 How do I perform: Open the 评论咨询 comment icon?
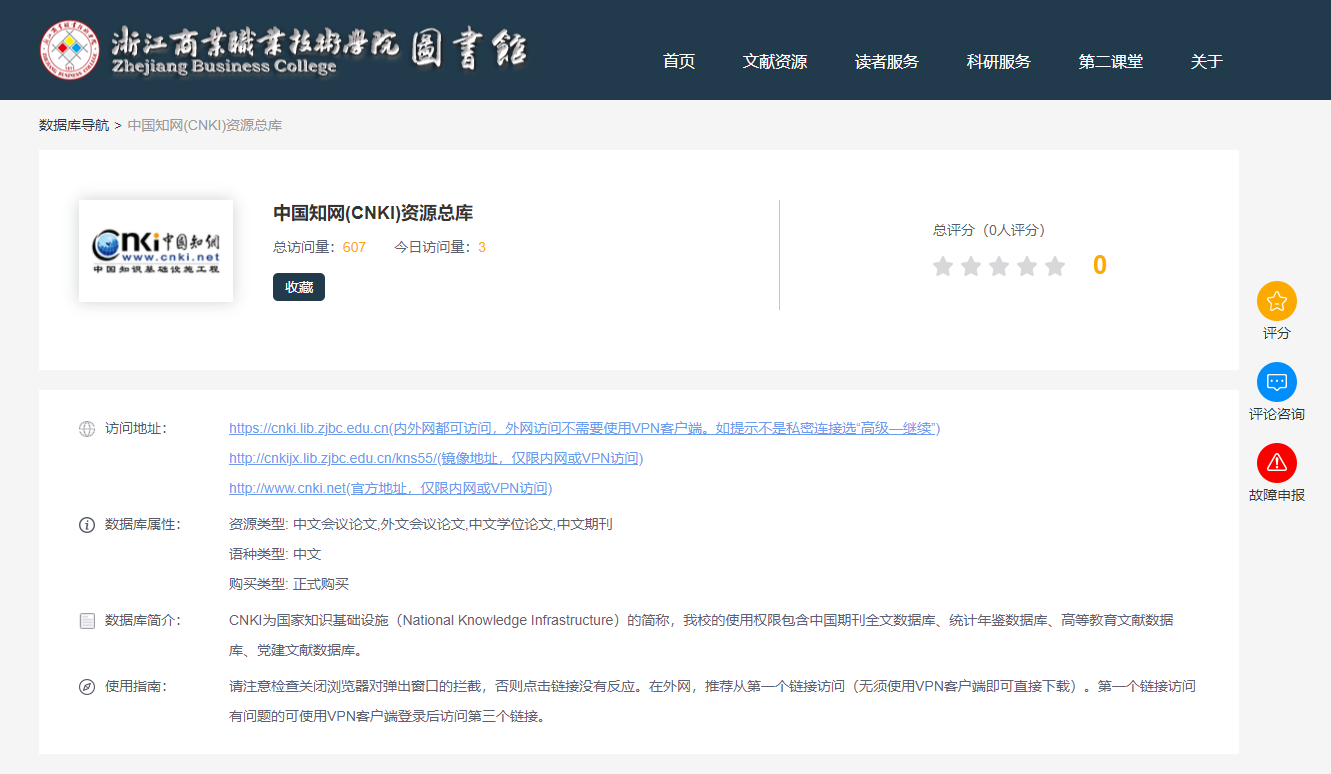click(1276, 381)
